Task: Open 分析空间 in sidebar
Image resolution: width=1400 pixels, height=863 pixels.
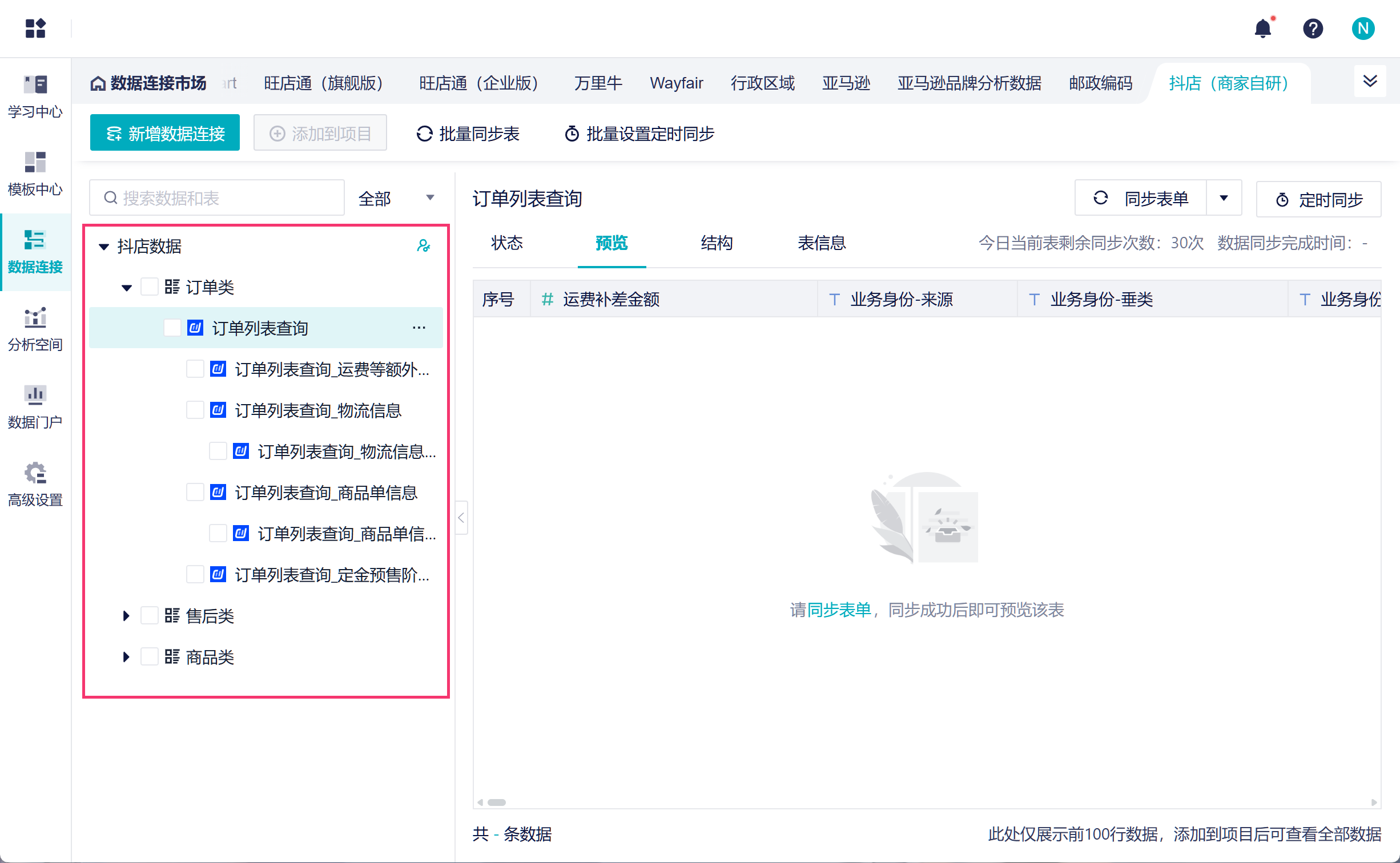Action: click(x=35, y=329)
